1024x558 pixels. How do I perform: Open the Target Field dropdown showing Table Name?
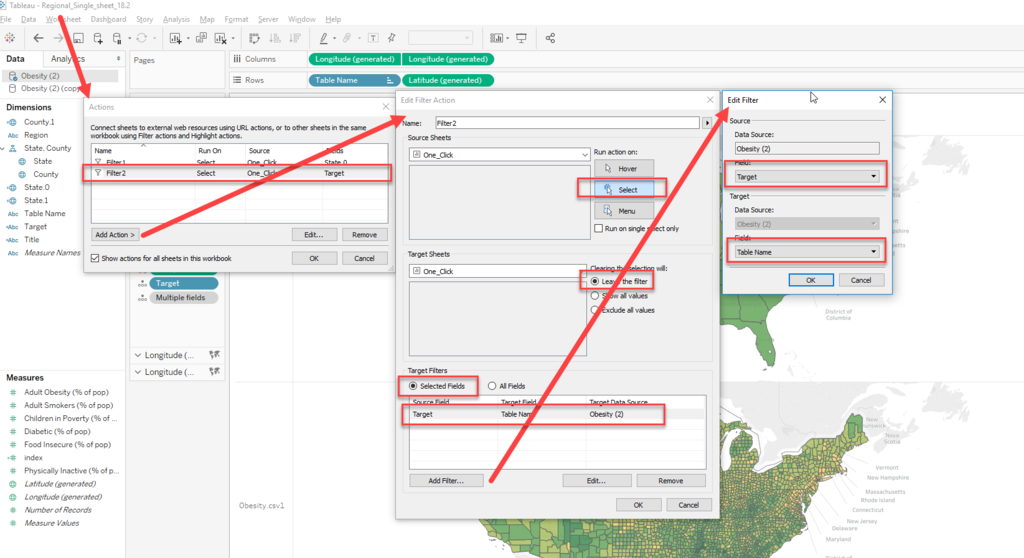point(807,252)
